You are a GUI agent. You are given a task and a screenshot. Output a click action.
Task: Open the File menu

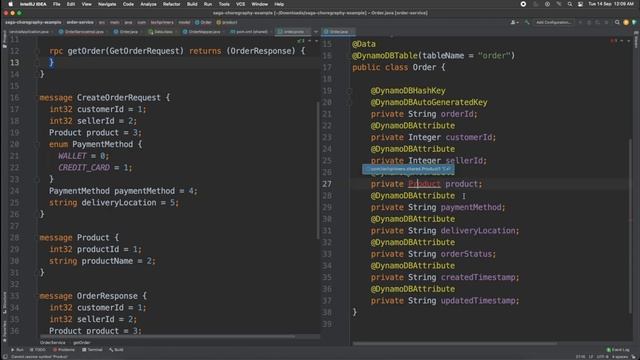tap(56, 4)
